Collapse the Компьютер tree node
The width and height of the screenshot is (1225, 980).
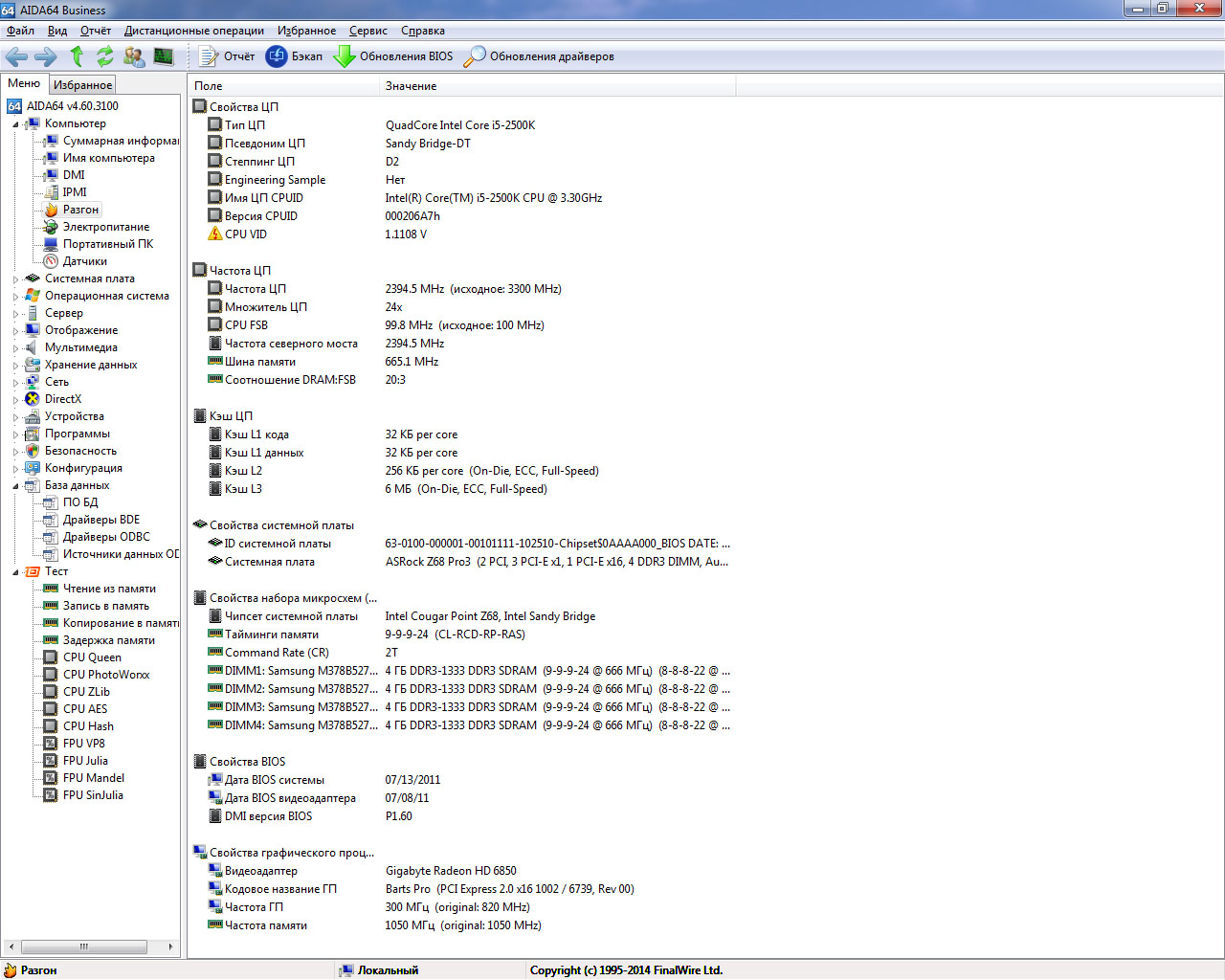pos(15,124)
